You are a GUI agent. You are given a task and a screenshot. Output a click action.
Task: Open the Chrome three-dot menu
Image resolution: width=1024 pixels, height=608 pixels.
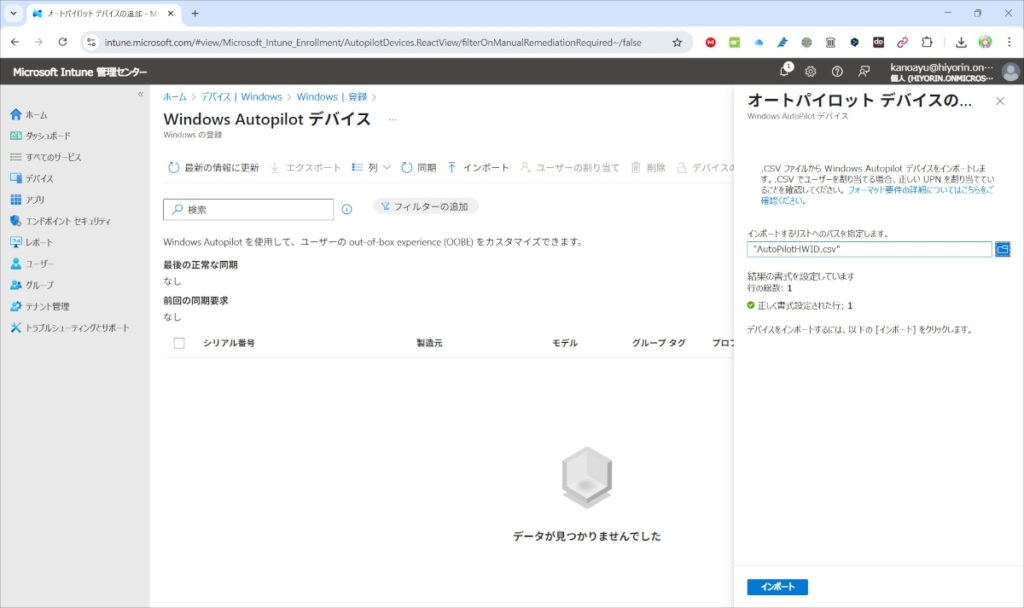(1009, 42)
